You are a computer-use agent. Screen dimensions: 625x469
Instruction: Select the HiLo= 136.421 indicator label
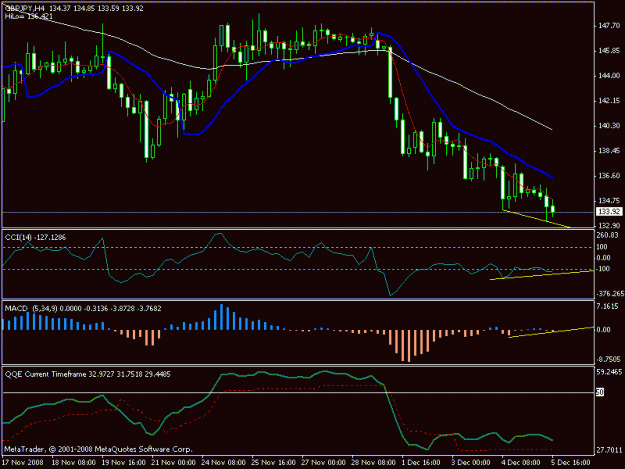(x=29, y=17)
